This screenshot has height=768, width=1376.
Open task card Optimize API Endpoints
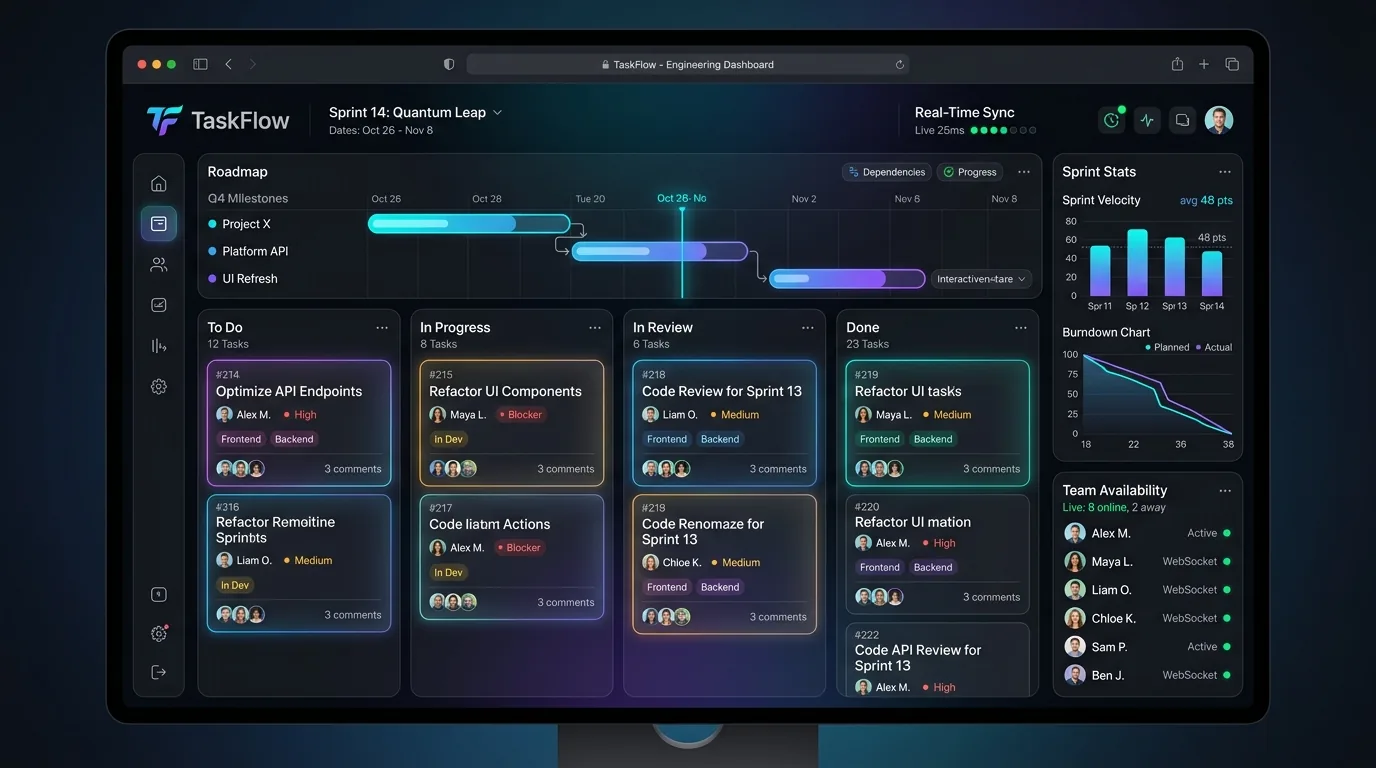point(299,423)
